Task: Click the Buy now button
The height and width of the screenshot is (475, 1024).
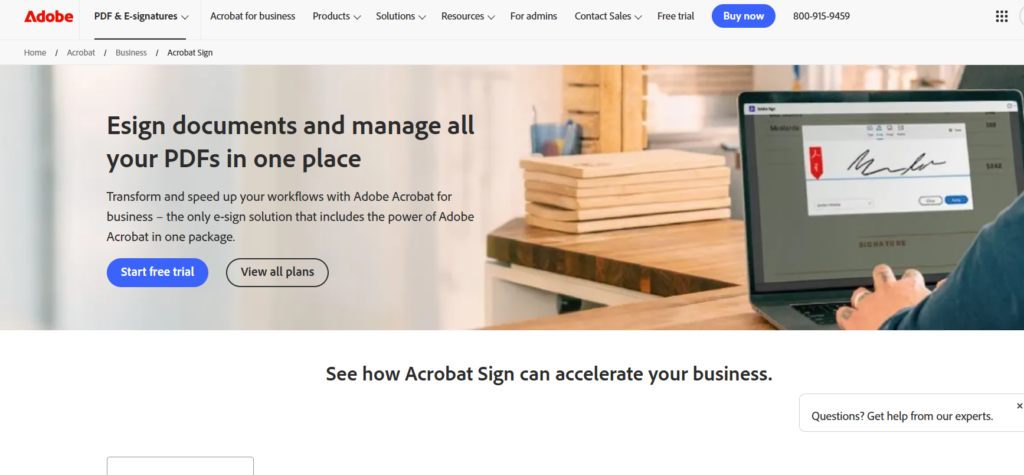Action: pyautogui.click(x=743, y=16)
